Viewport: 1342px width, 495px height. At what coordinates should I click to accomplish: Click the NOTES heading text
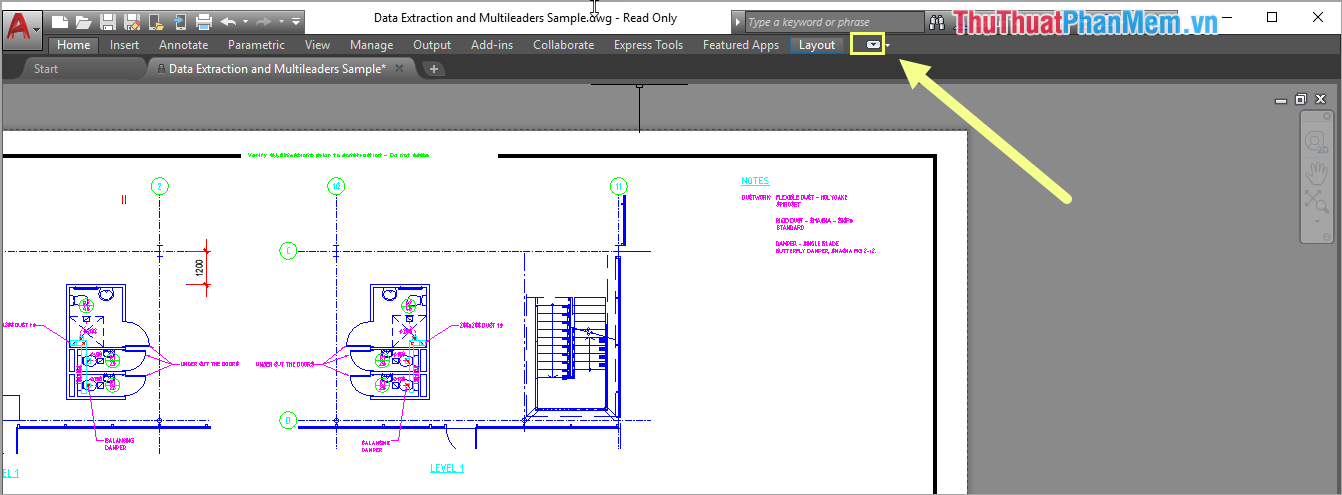(x=755, y=181)
